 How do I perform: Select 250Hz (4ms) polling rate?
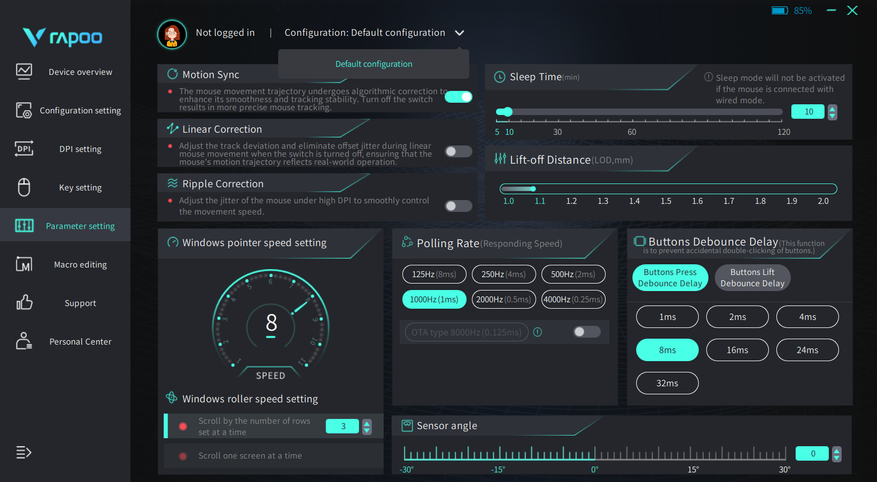(x=503, y=274)
